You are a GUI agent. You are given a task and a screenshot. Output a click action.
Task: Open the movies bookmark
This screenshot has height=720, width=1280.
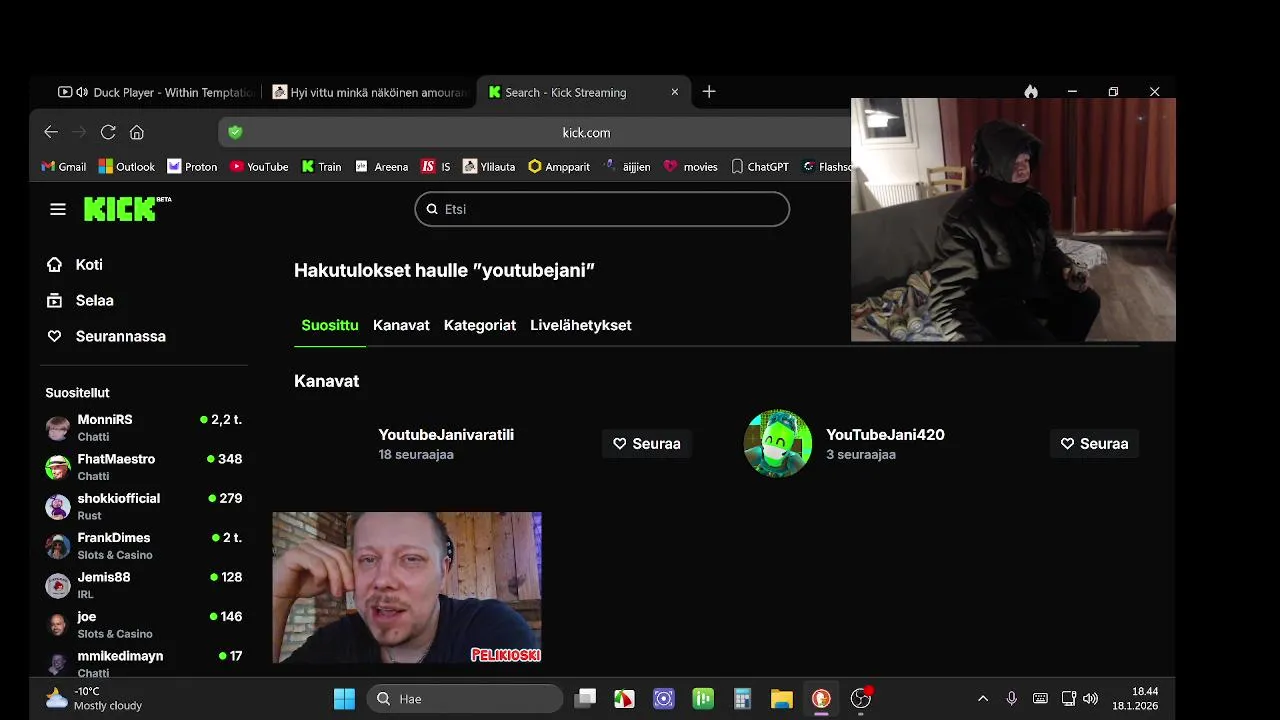click(691, 167)
